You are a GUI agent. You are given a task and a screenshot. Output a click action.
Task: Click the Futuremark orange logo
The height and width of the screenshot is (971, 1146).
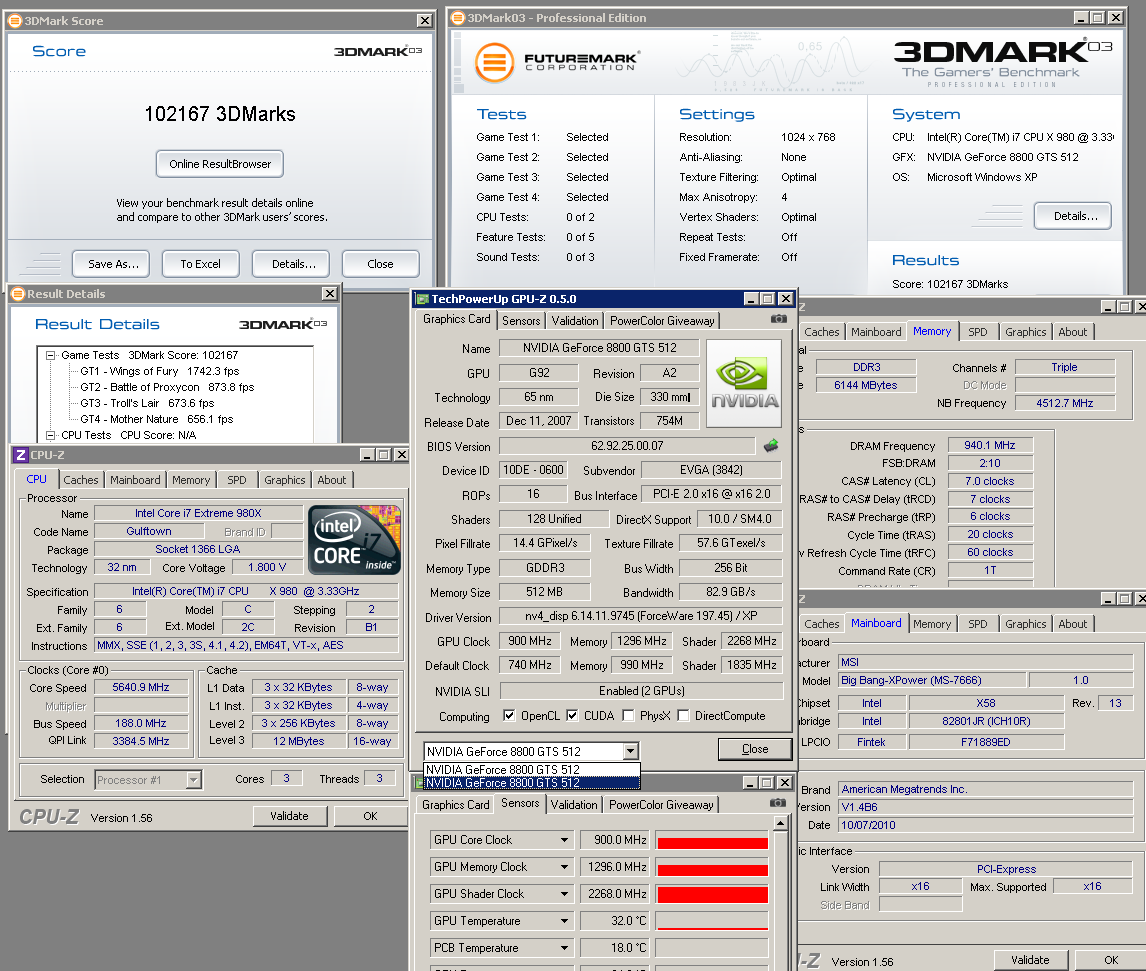(495, 62)
